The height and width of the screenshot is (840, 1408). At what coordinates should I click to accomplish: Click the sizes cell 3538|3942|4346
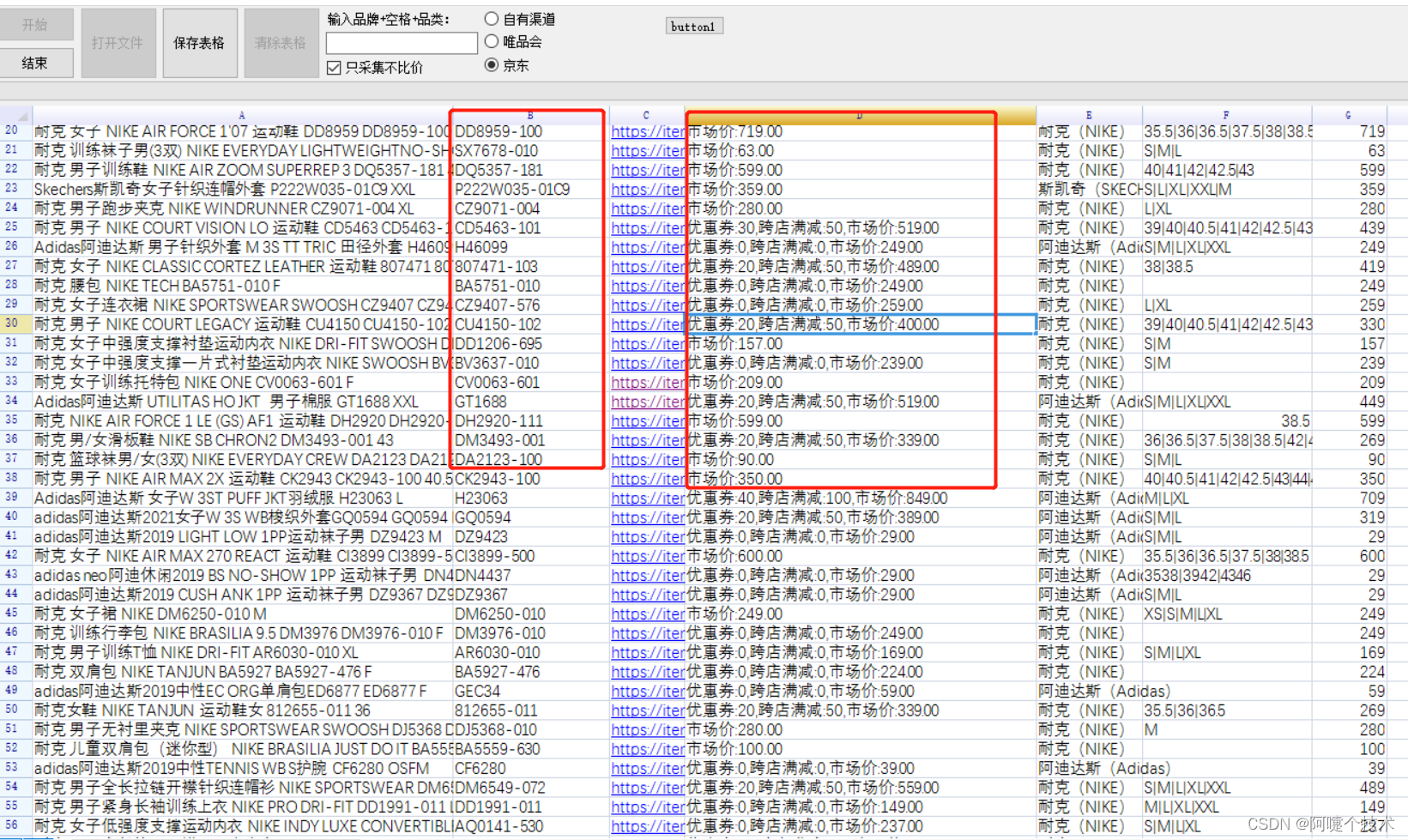pos(1226,576)
